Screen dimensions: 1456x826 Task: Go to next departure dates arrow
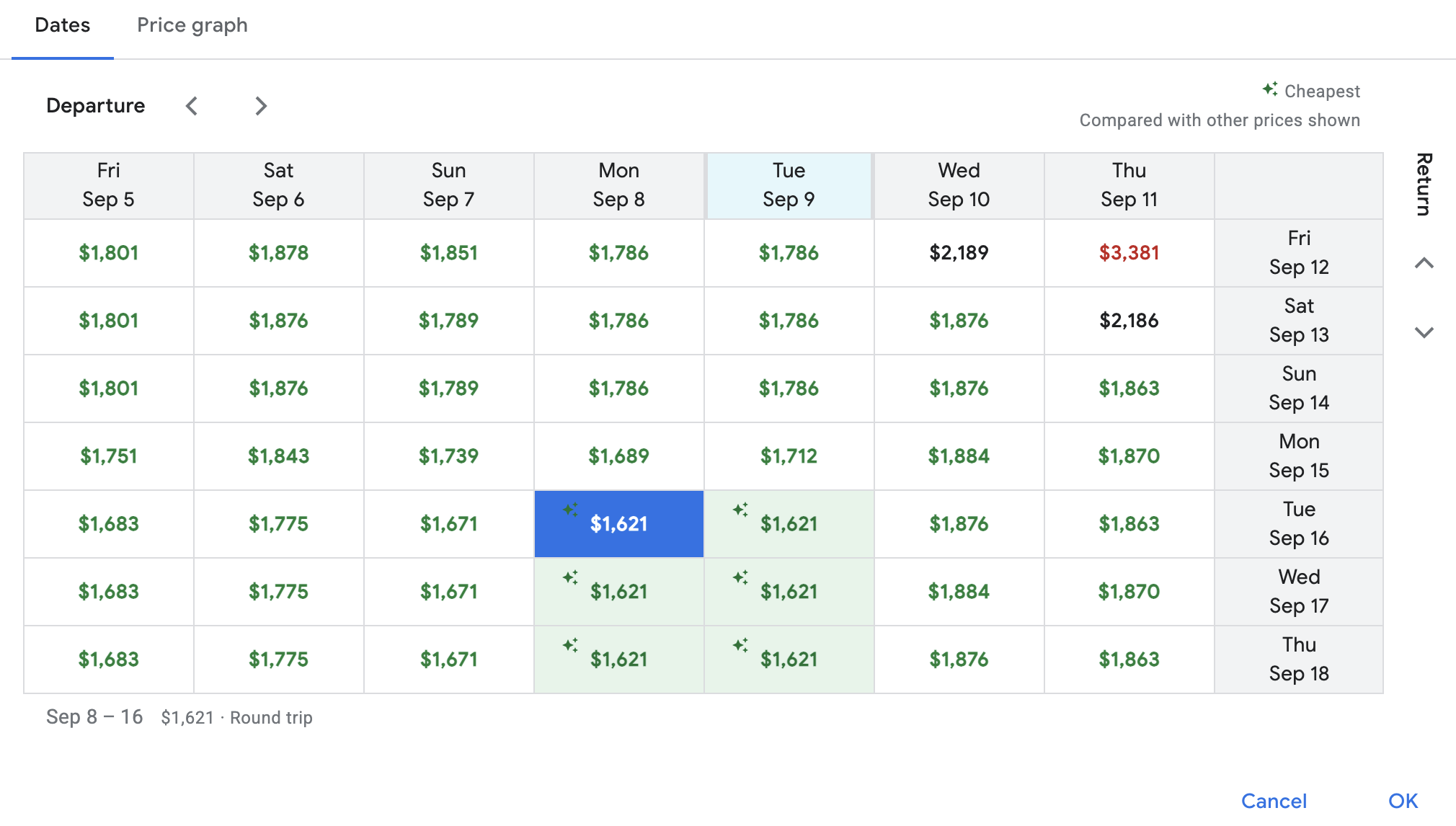[261, 106]
